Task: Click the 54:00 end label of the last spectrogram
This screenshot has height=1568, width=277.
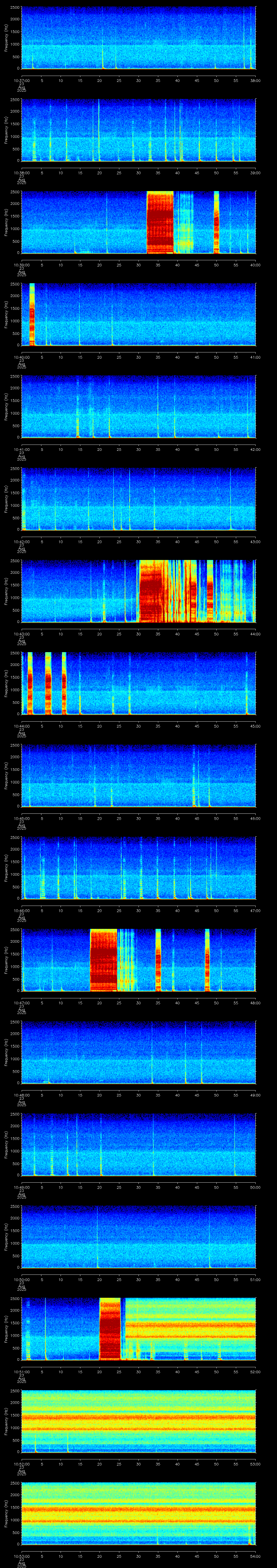Action: (256, 1556)
